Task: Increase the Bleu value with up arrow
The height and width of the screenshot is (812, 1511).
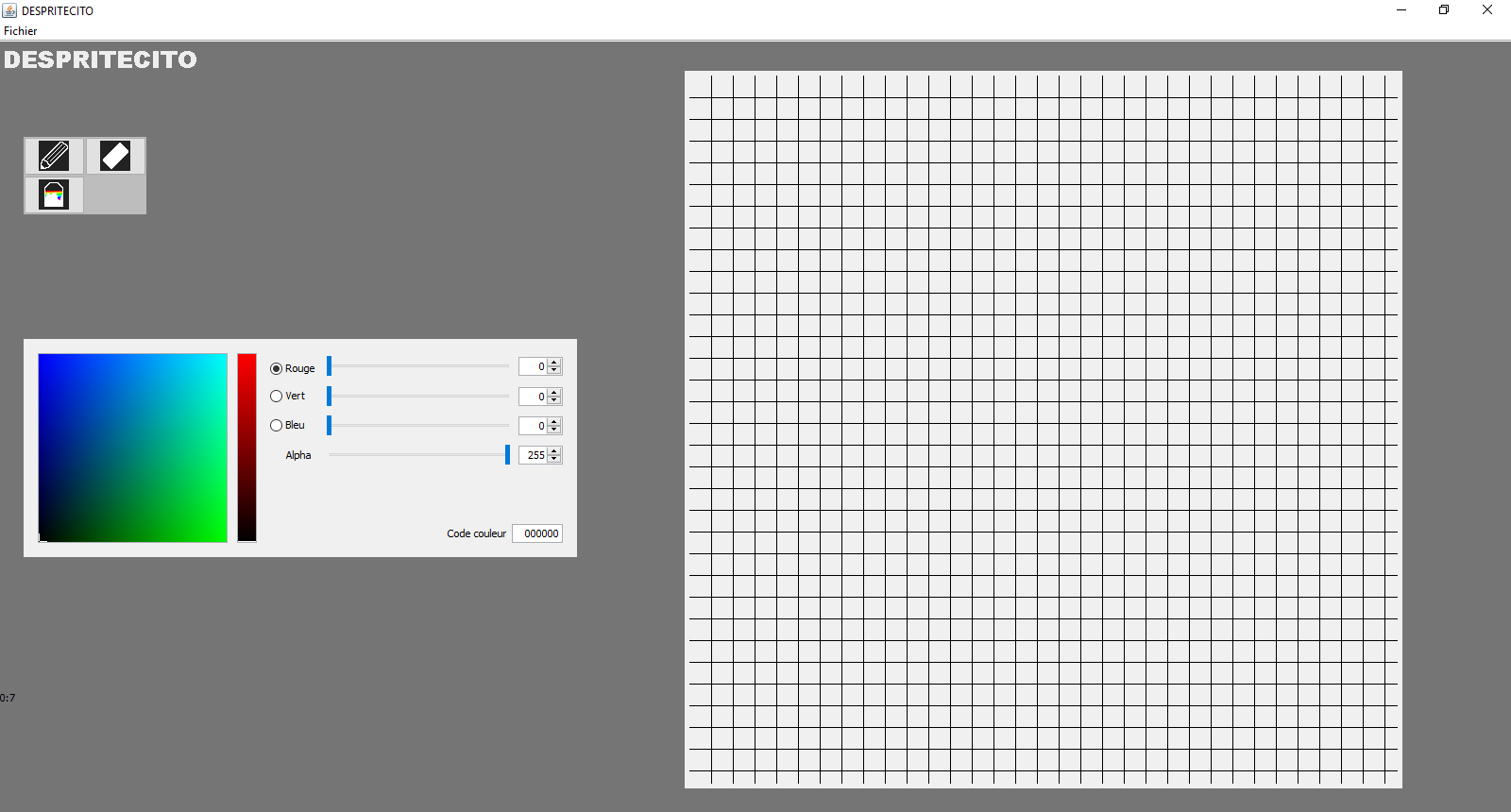Action: (554, 421)
